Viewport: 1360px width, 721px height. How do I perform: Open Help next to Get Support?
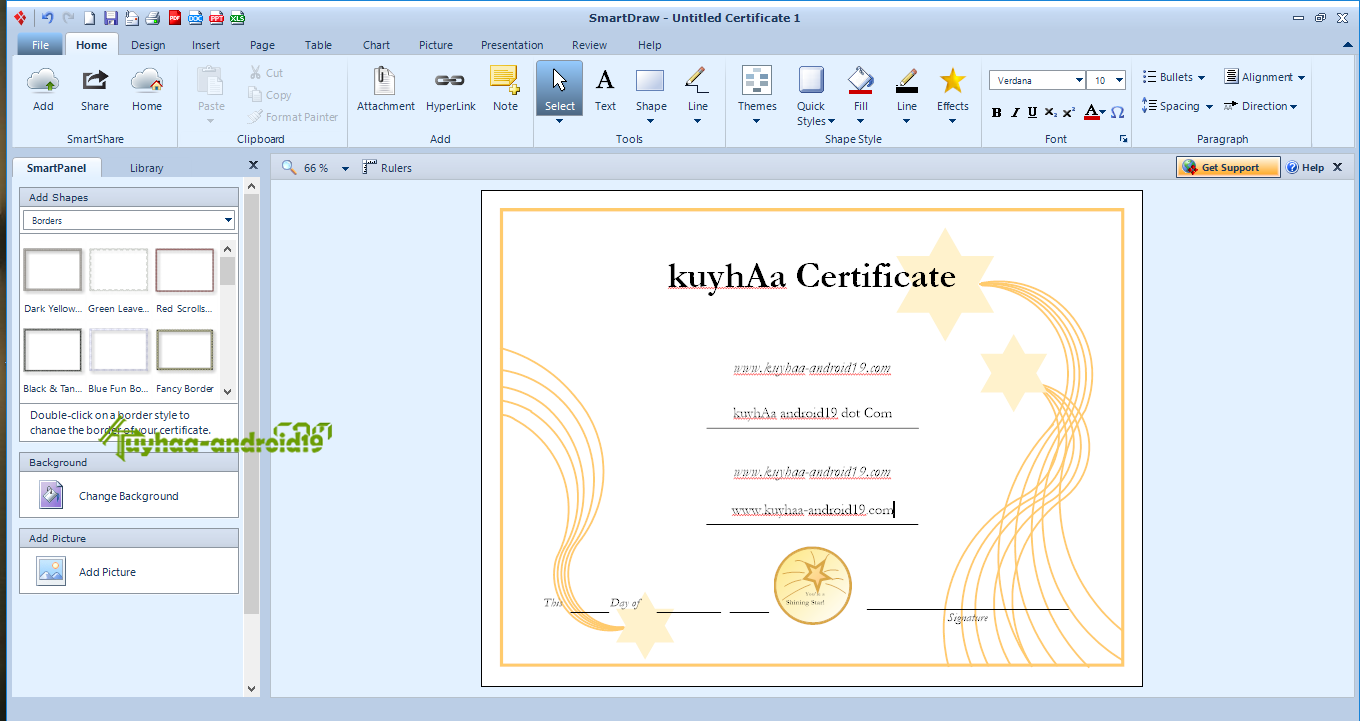coord(1305,167)
